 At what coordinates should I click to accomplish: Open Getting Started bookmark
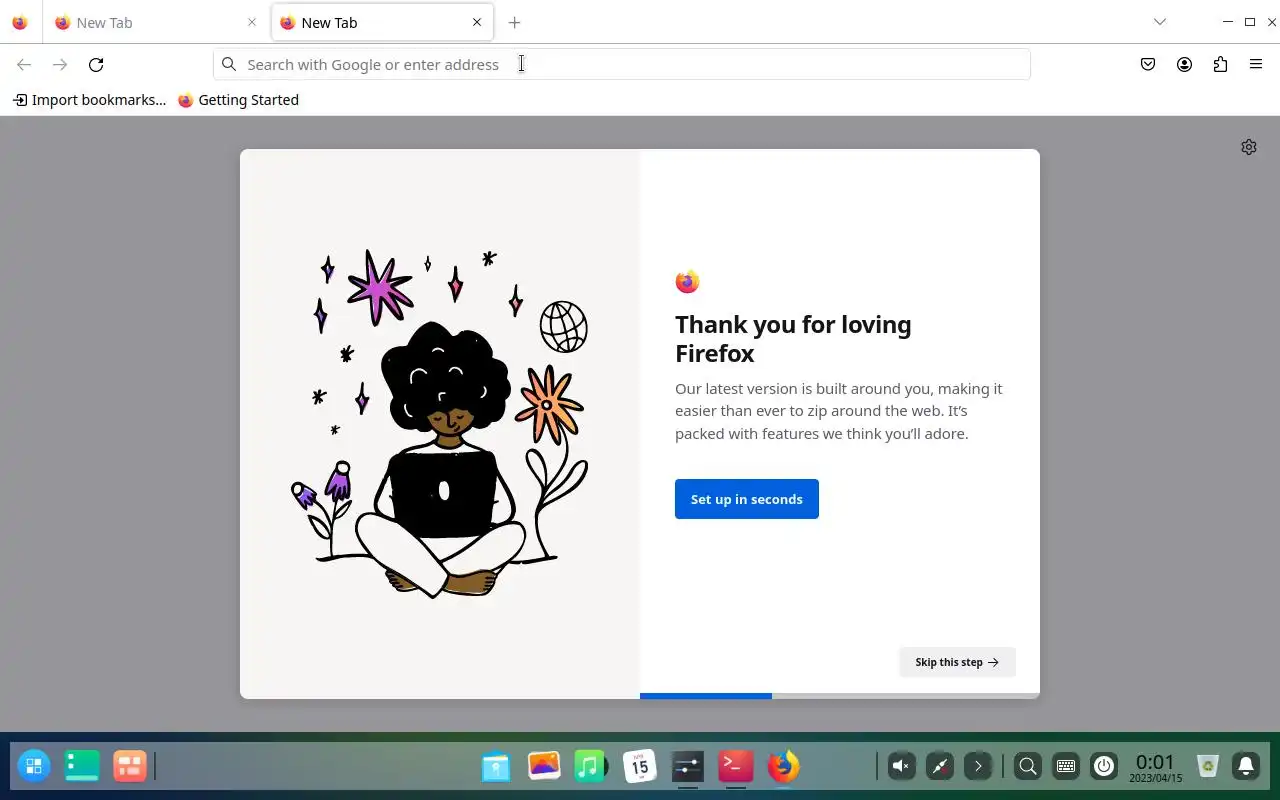tap(238, 100)
